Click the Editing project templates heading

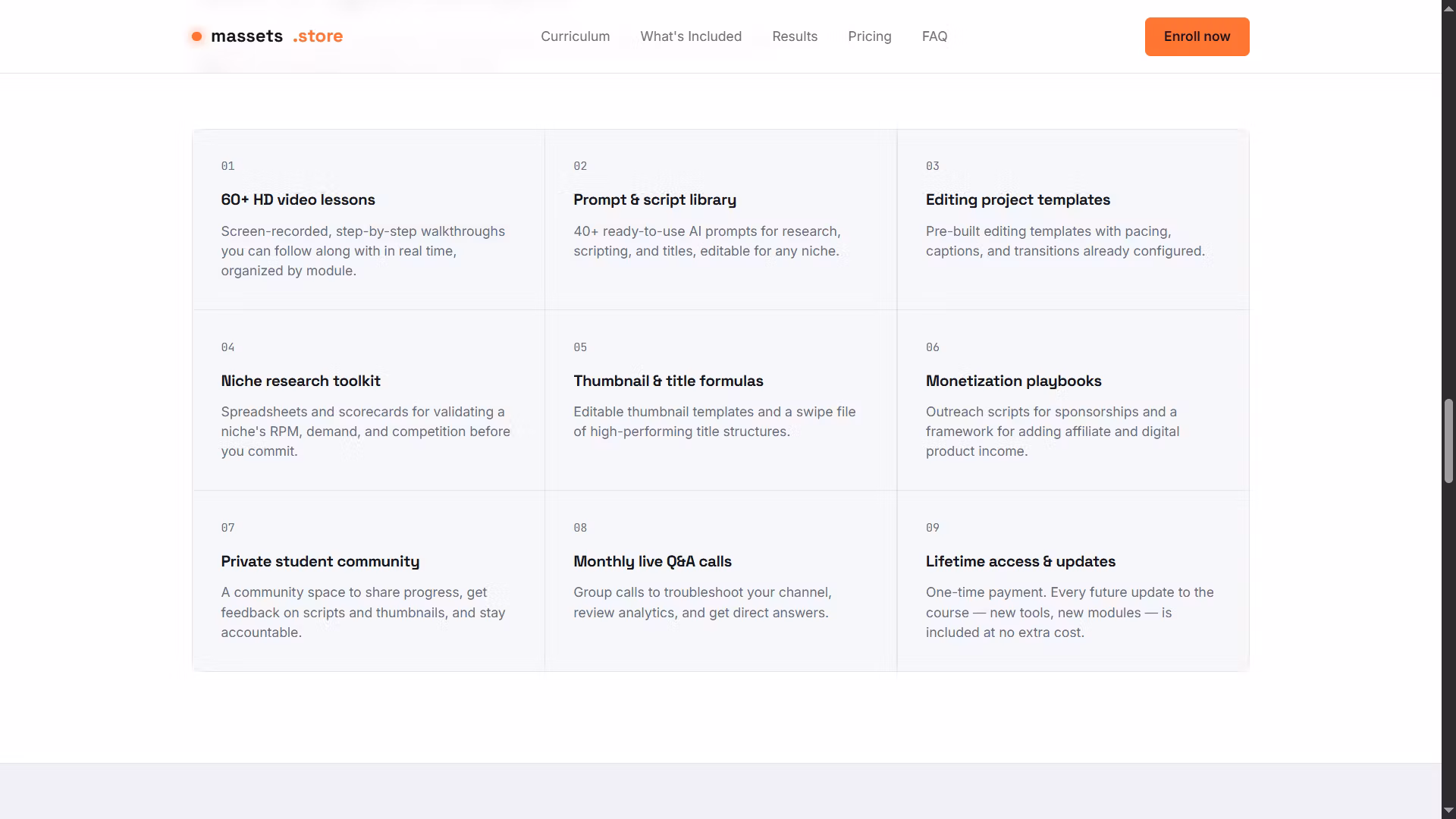[1018, 199]
